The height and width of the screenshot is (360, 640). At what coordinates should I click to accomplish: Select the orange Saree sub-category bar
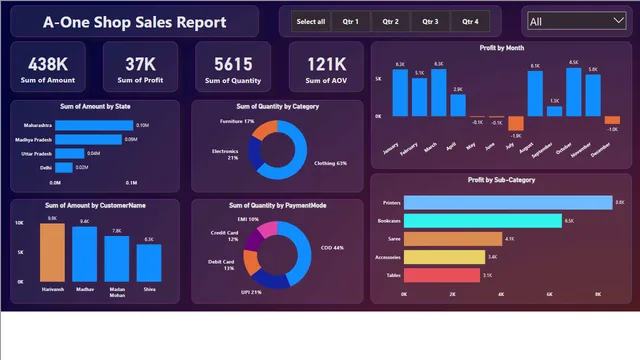point(453,239)
